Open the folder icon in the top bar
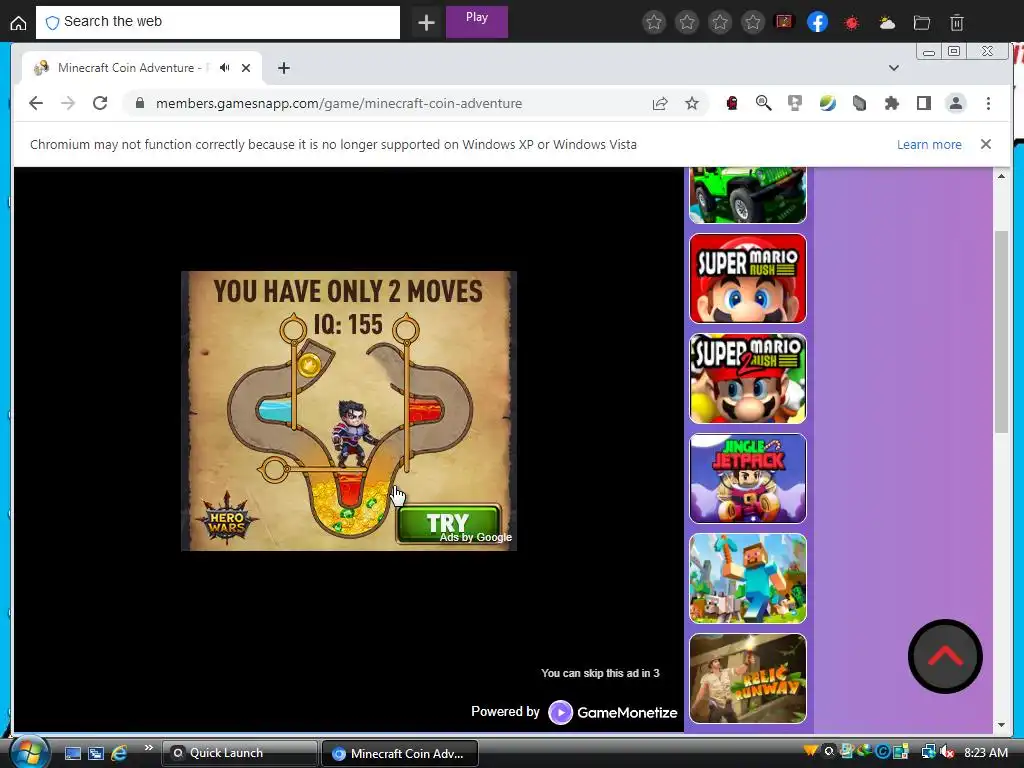The width and height of the screenshot is (1024, 768). click(x=921, y=23)
